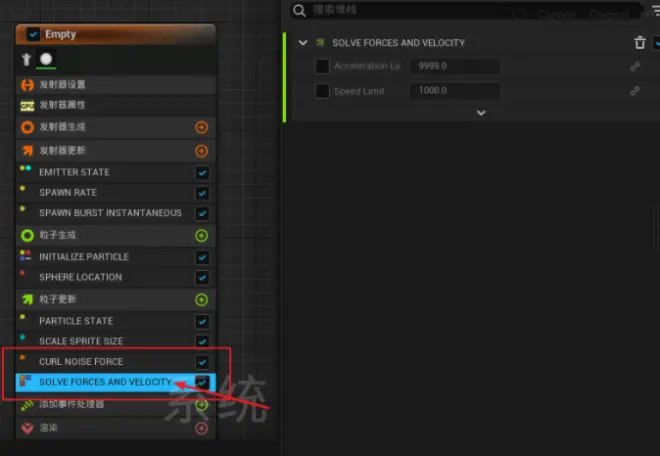Screen dimensions: 660x456
Task: Expand advanced options chevron below Speed Limit
Action: tap(481, 113)
